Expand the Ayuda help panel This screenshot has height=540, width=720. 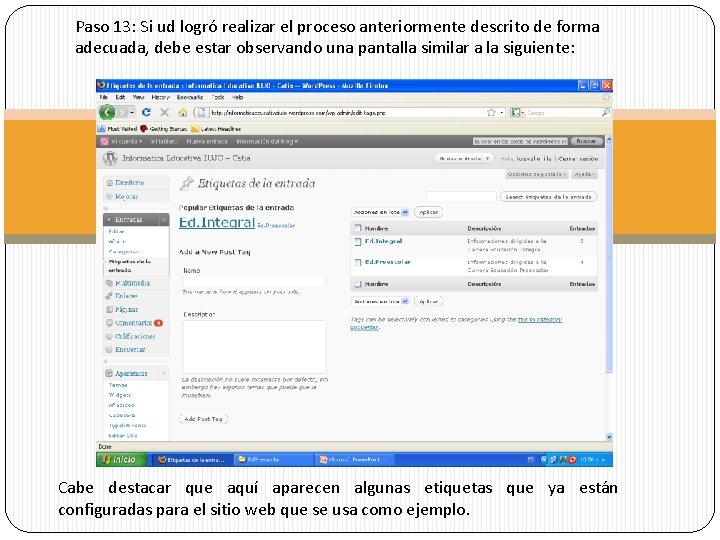click(x=585, y=174)
